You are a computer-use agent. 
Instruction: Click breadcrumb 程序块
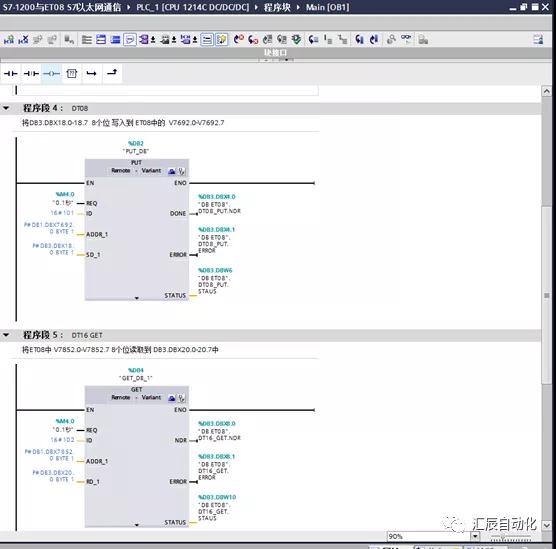(277, 7)
